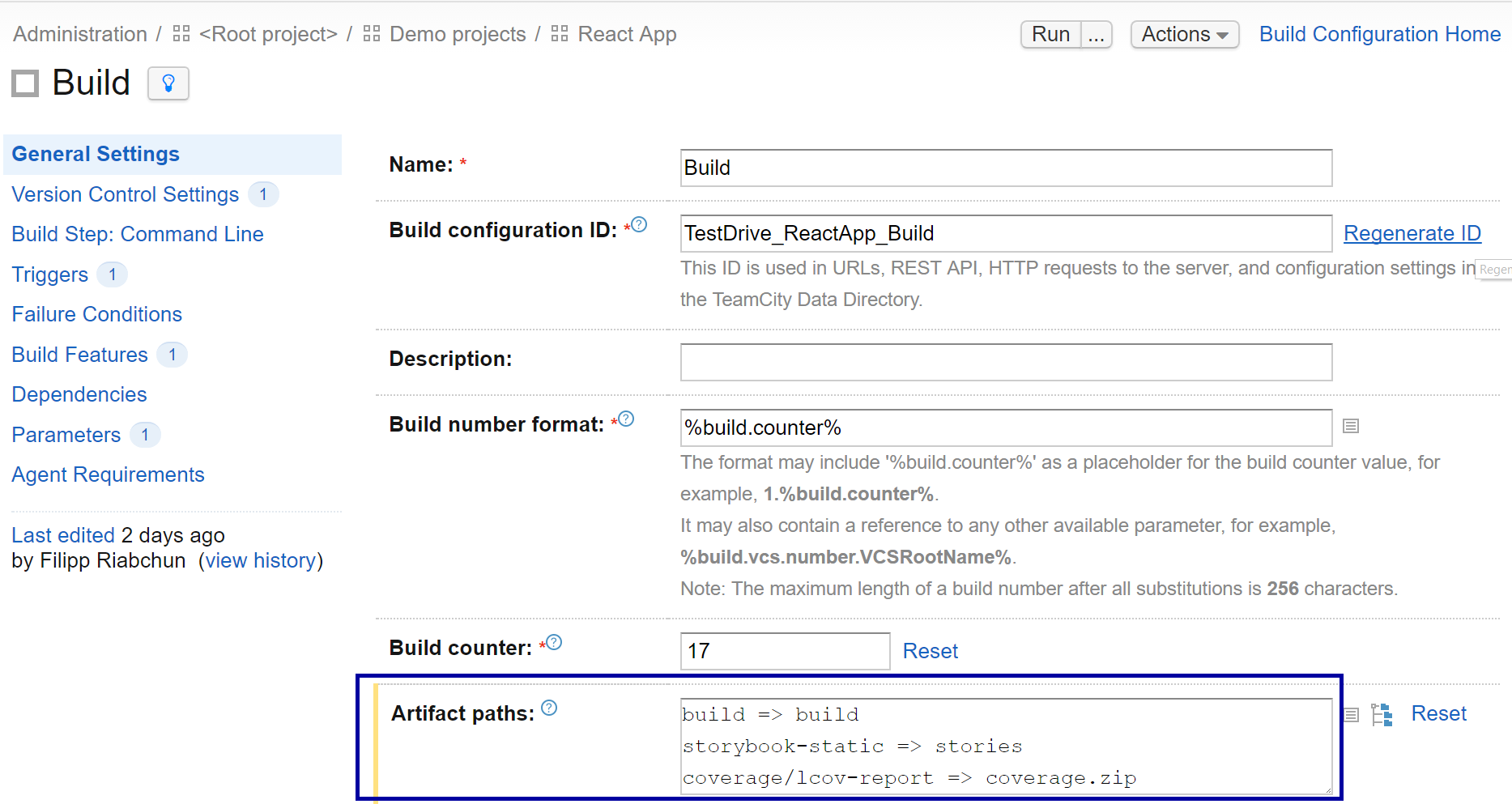Open the Run custom build ellipsis button

(x=1096, y=34)
